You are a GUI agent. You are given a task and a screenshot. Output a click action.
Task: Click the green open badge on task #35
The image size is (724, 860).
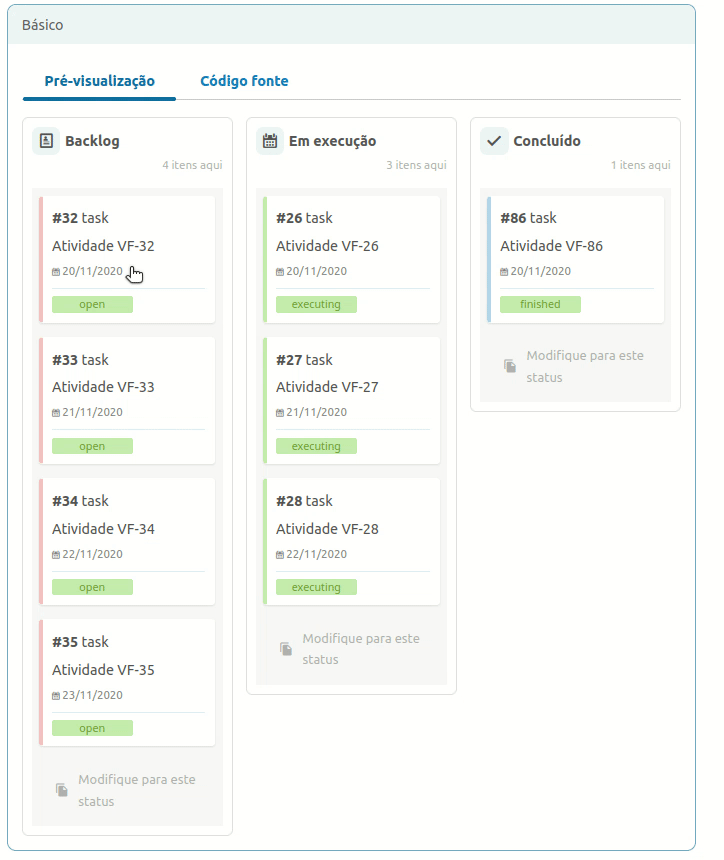(x=92, y=728)
